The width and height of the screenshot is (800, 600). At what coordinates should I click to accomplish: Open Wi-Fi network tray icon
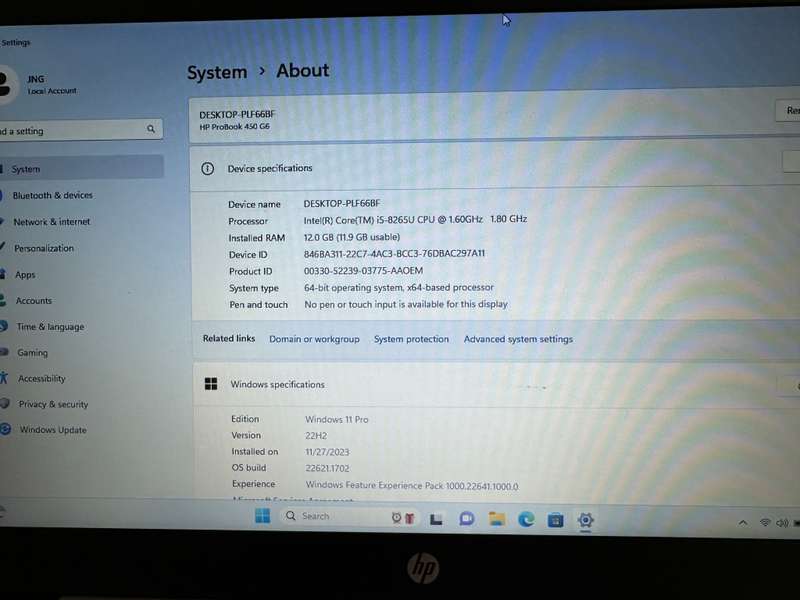765,522
